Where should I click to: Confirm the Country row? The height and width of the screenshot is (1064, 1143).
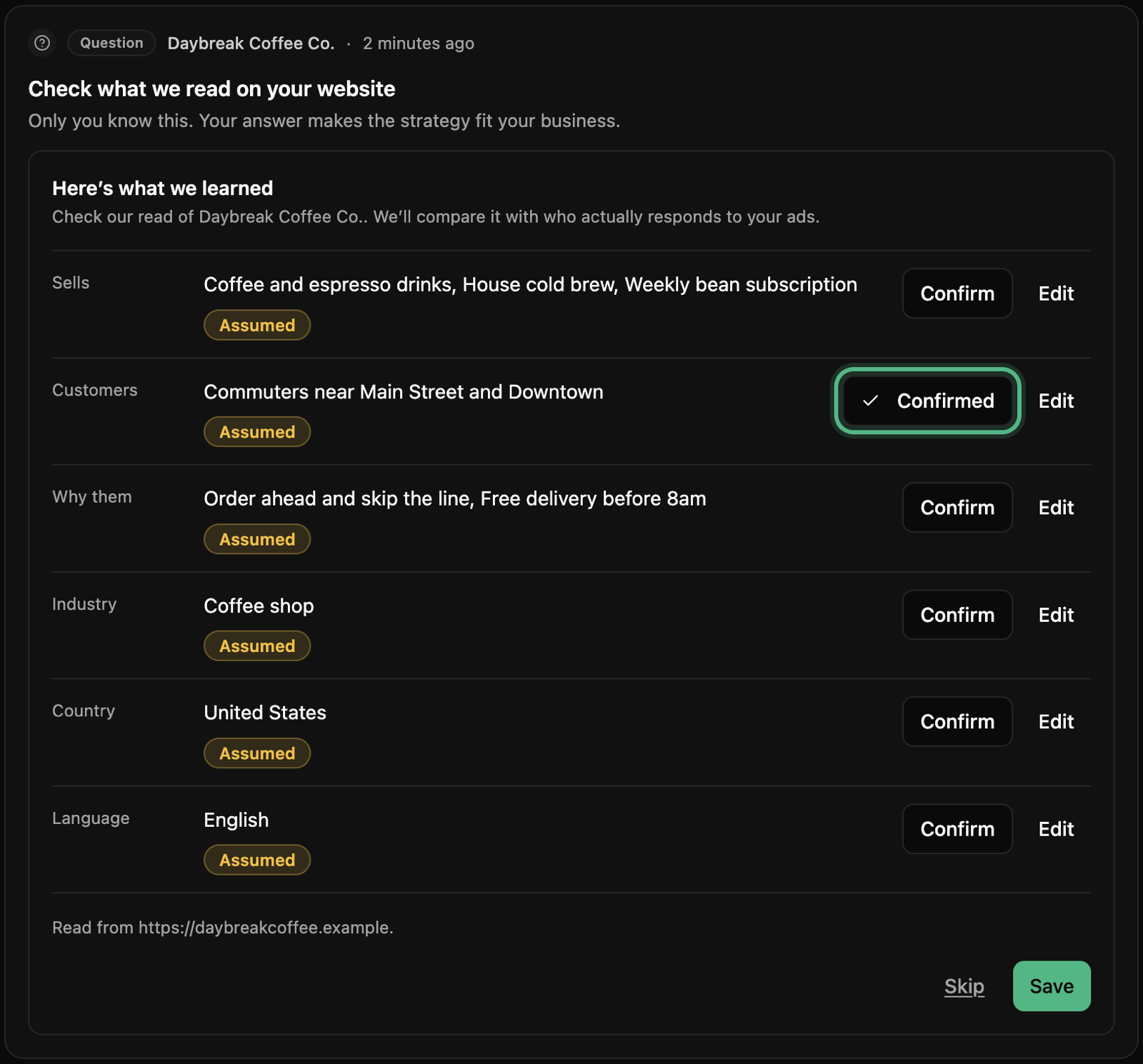coord(957,722)
